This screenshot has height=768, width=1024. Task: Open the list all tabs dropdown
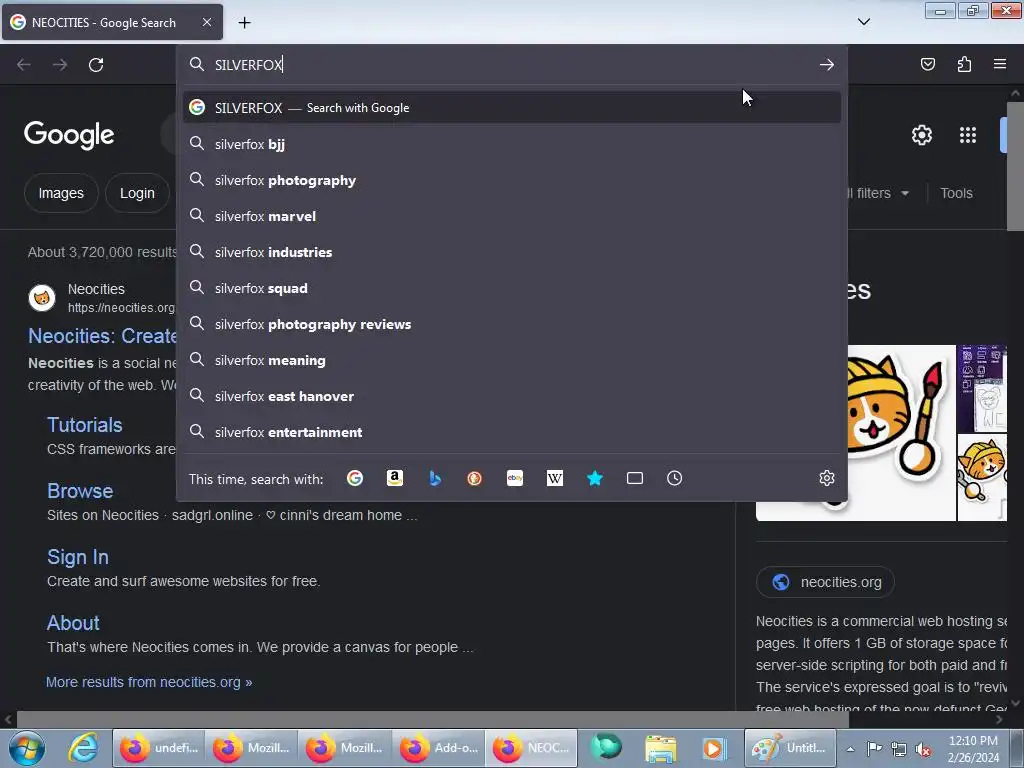pyautogui.click(x=863, y=22)
